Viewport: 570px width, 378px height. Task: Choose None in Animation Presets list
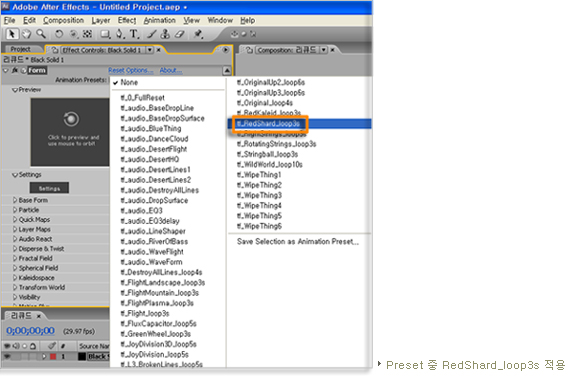[x=129, y=83]
